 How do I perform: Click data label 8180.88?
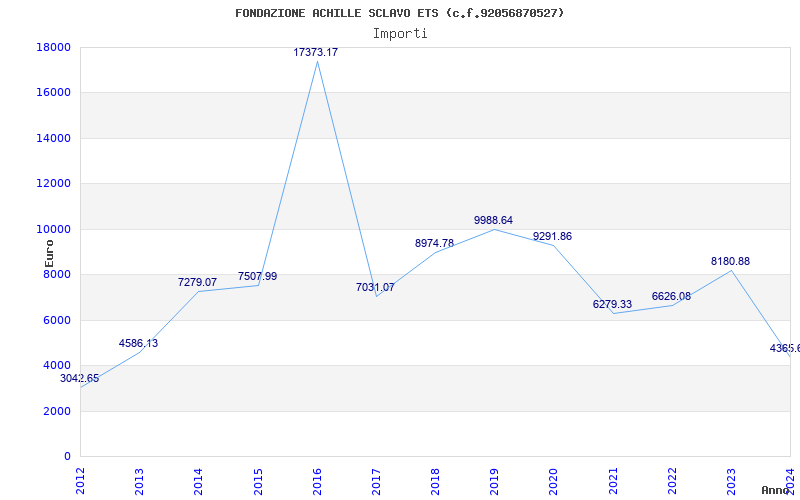click(730, 261)
